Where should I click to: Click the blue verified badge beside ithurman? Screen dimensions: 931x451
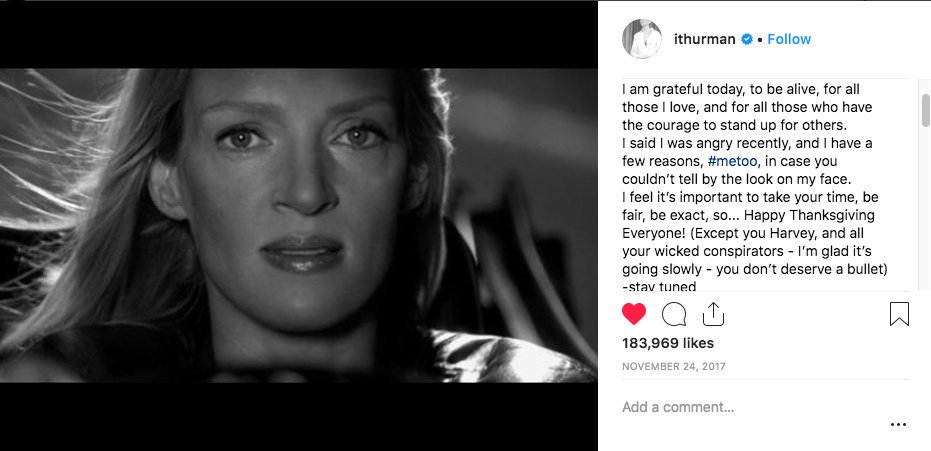coord(747,39)
